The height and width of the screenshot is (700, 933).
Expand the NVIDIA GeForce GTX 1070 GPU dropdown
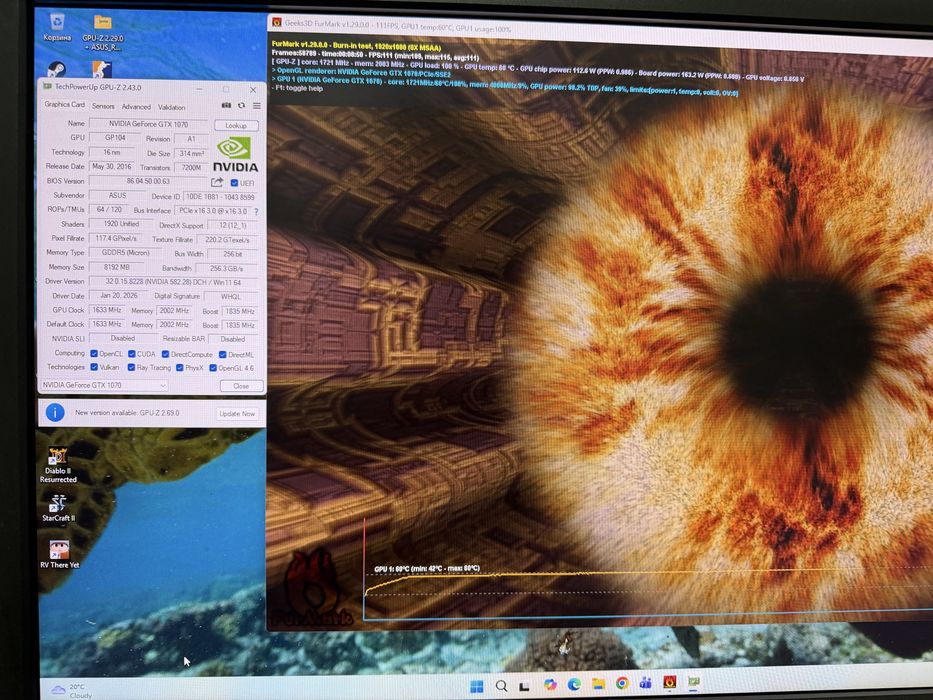pyautogui.click(x=104, y=385)
